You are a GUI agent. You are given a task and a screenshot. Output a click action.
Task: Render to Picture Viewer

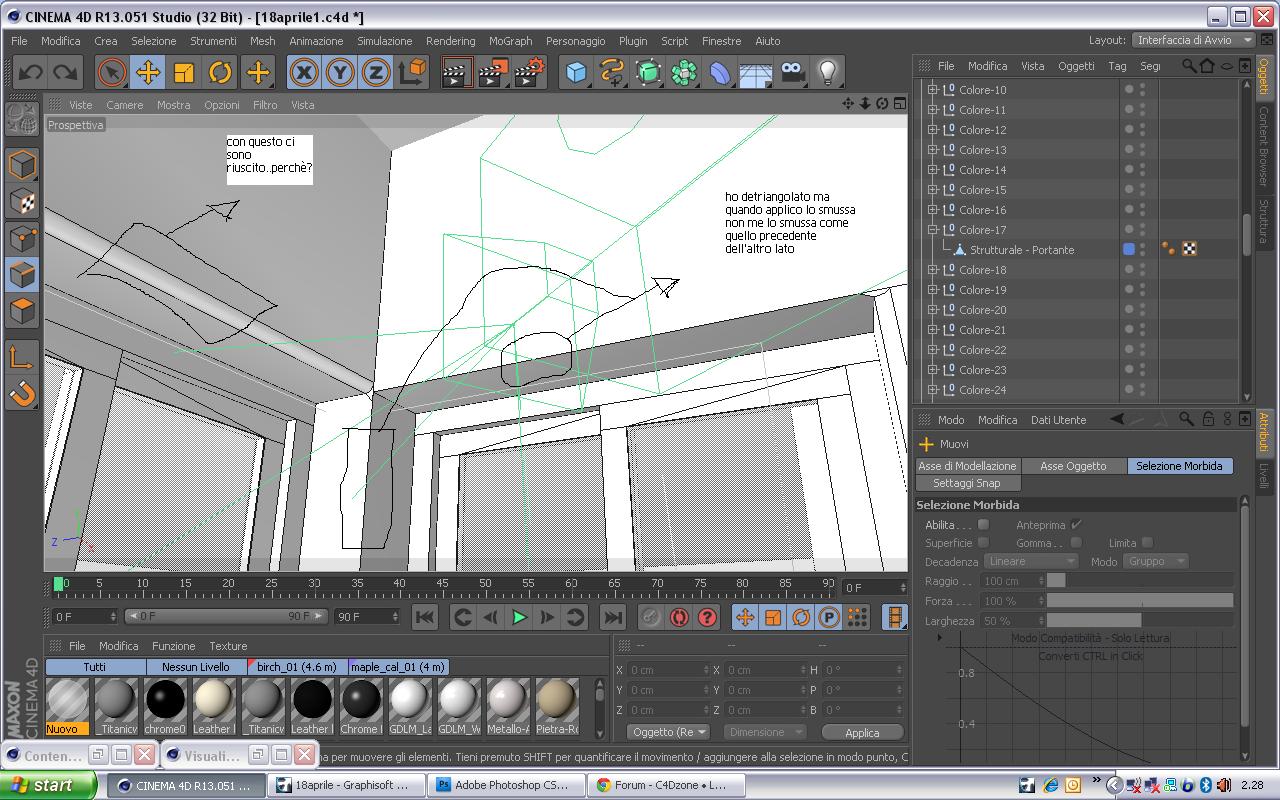(493, 72)
